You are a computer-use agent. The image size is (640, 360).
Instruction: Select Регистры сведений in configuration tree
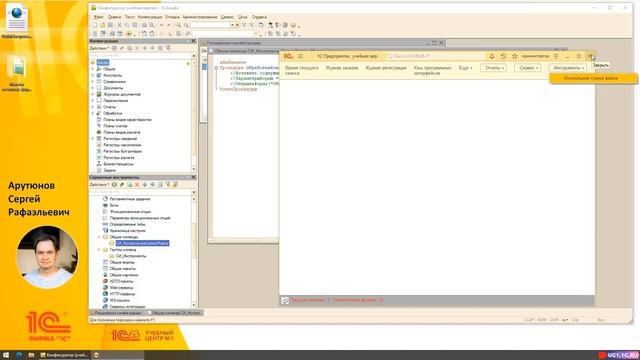120,138
